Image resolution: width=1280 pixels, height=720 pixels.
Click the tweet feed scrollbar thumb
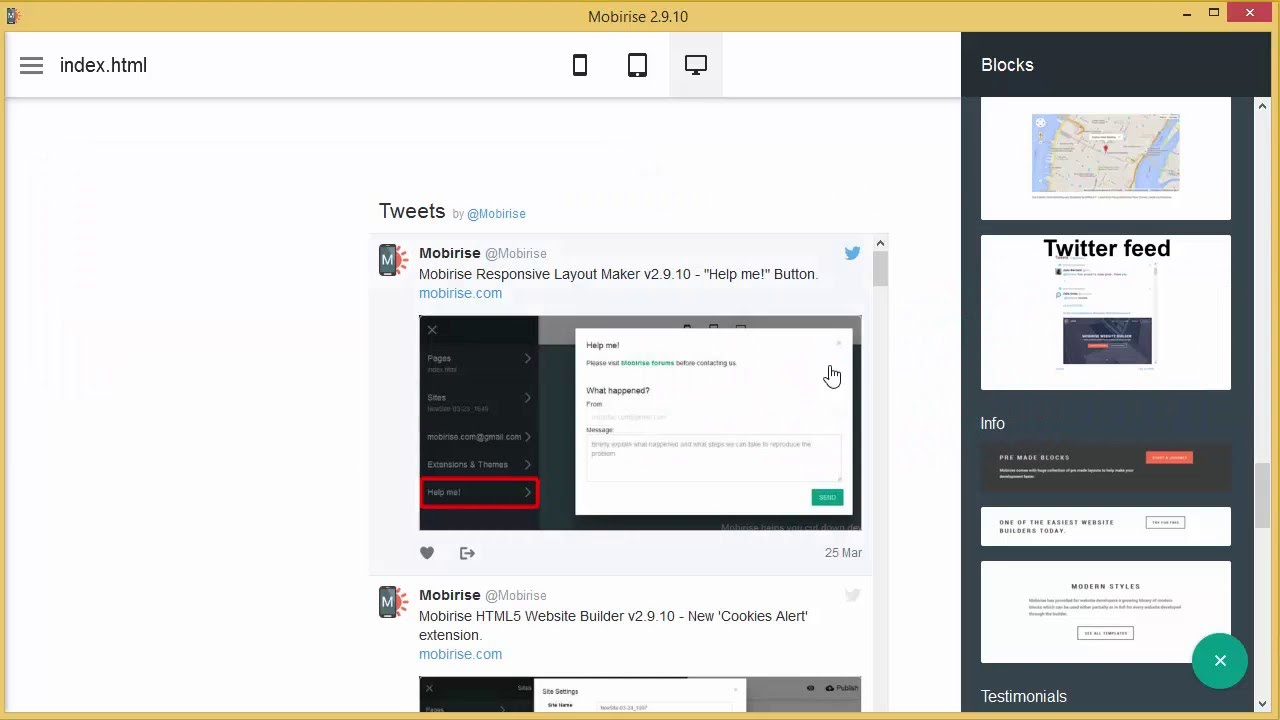pos(880,269)
